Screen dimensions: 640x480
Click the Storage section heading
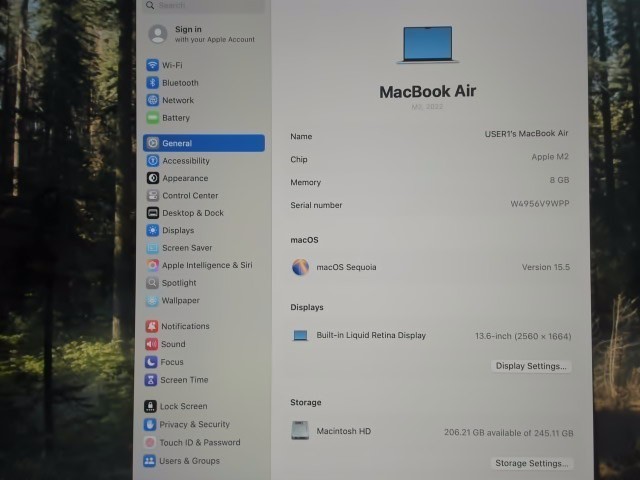coord(306,402)
